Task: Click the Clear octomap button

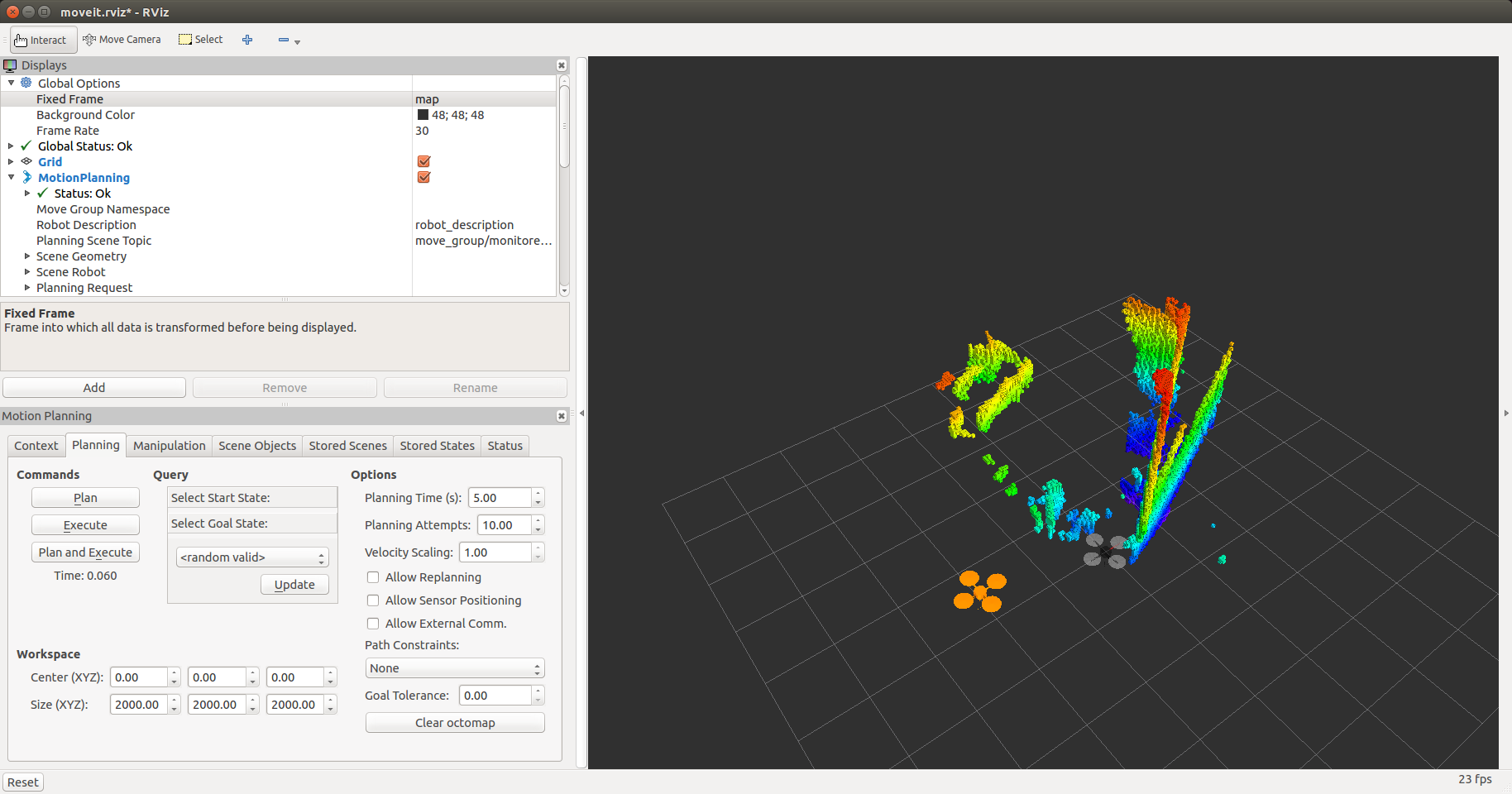Action: tap(454, 723)
